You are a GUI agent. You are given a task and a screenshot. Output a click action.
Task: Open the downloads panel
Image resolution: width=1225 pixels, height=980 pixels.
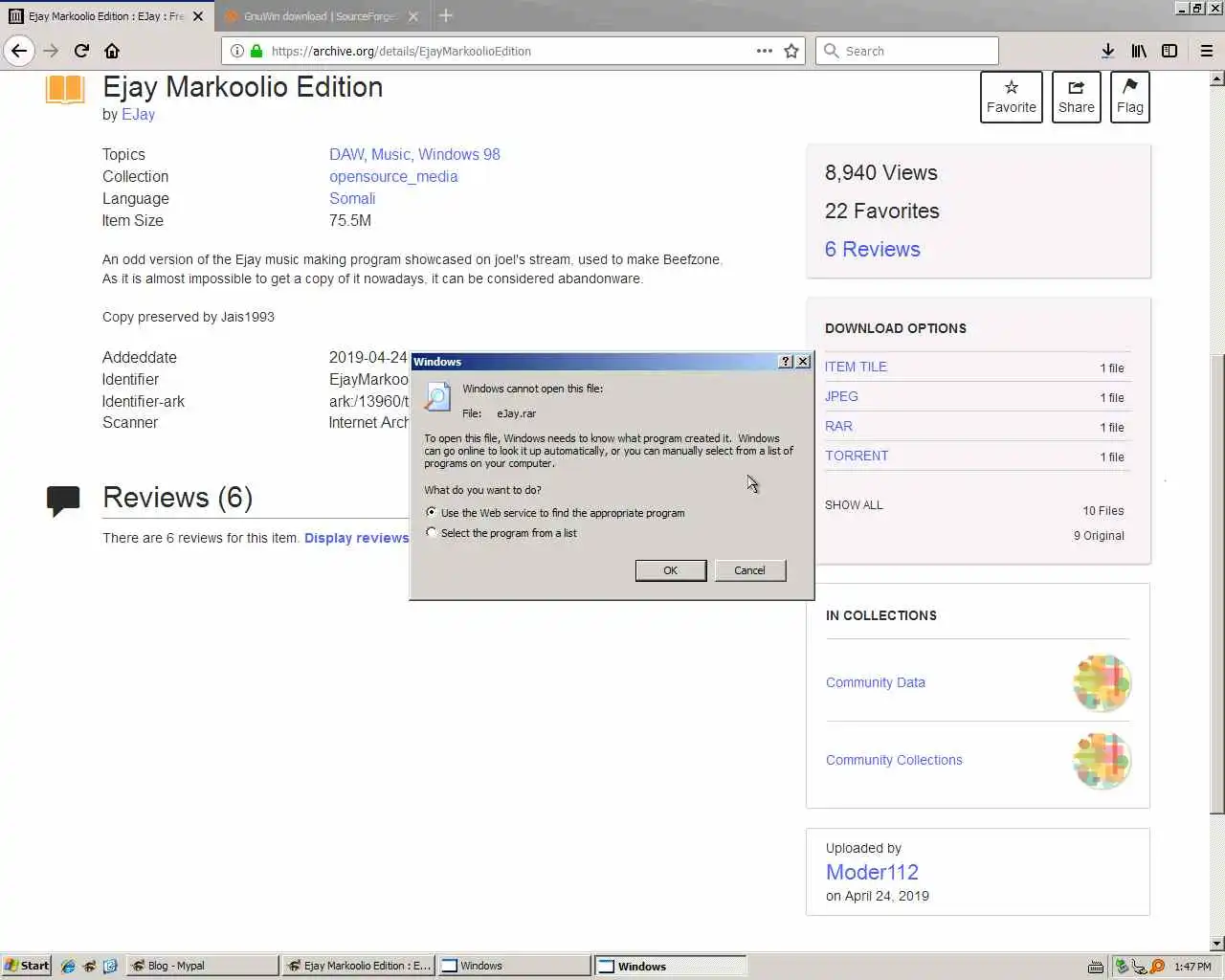point(1107,51)
